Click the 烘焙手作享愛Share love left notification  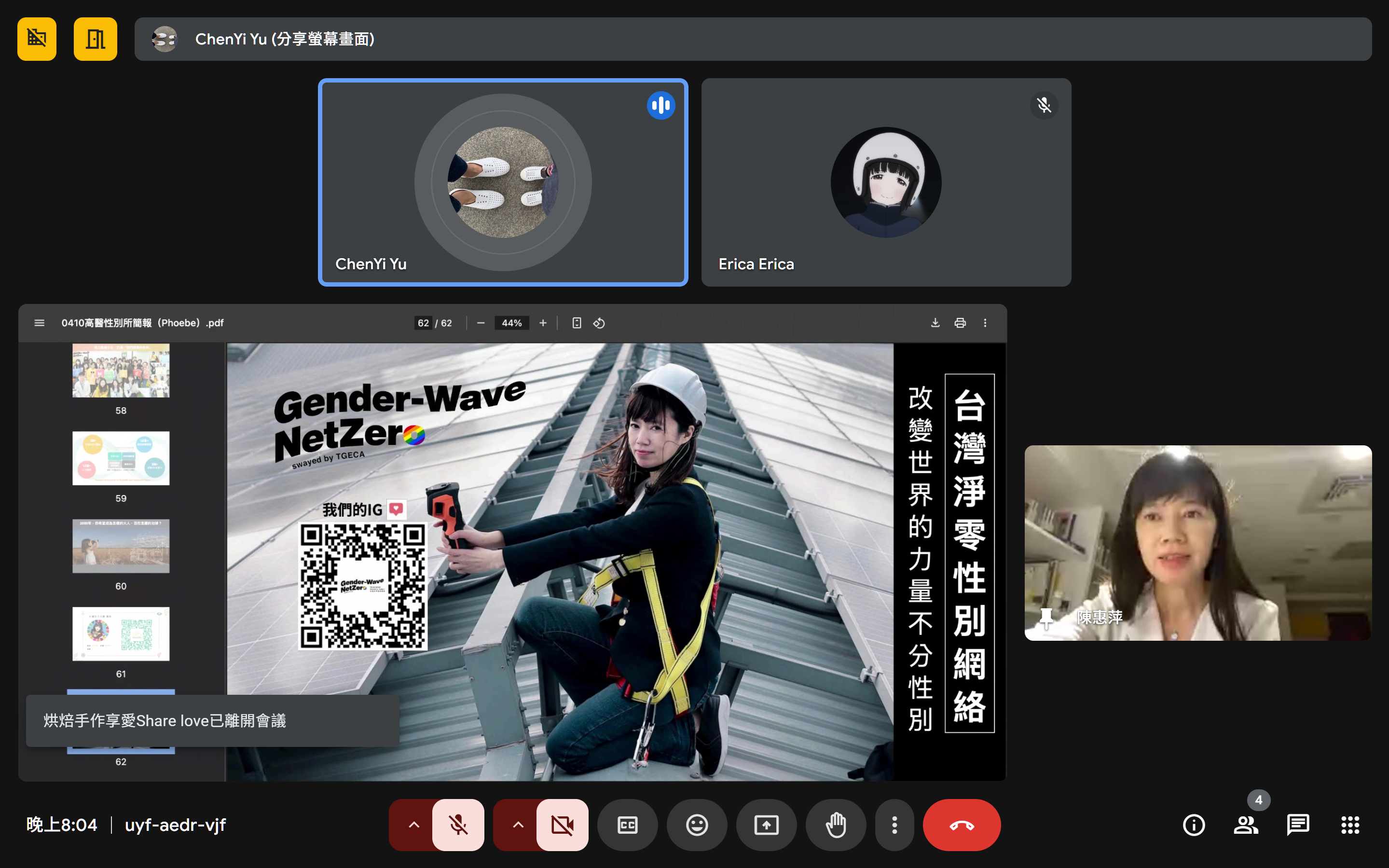click(x=212, y=720)
